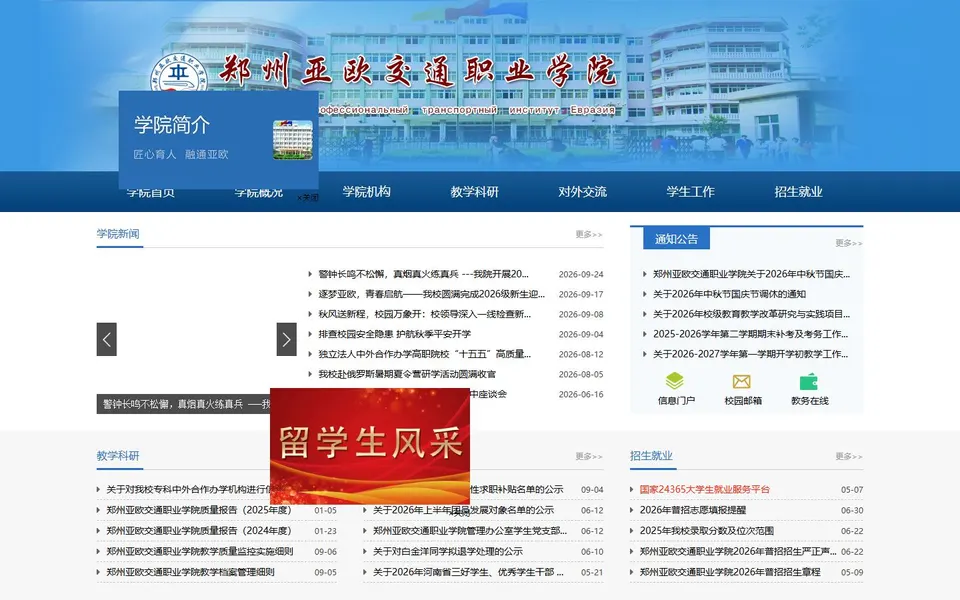Image resolution: width=960 pixels, height=600 pixels.
Task: Open 2026年普招志愿填报提醒
Action: [x=692, y=510]
